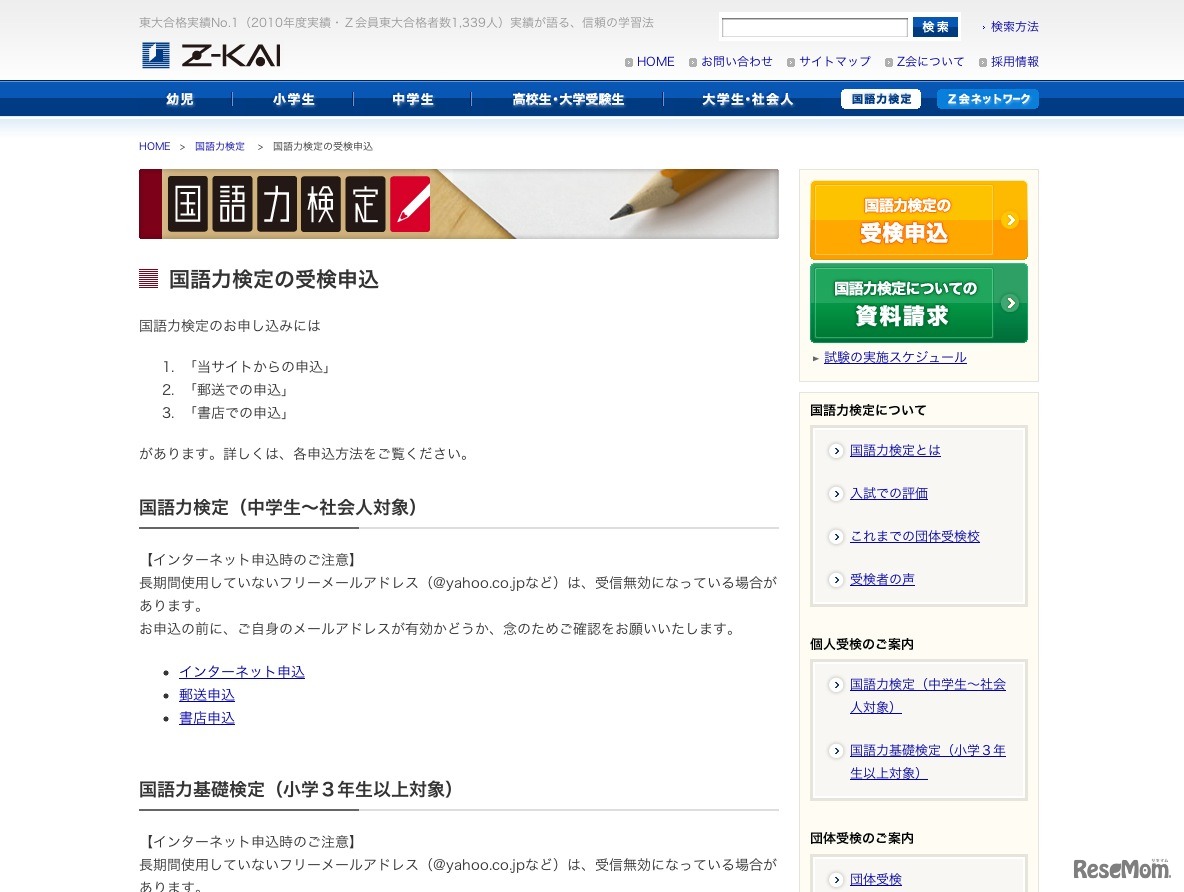Switch to the 中学生 navigation tab
The width and height of the screenshot is (1184, 892).
tap(412, 99)
